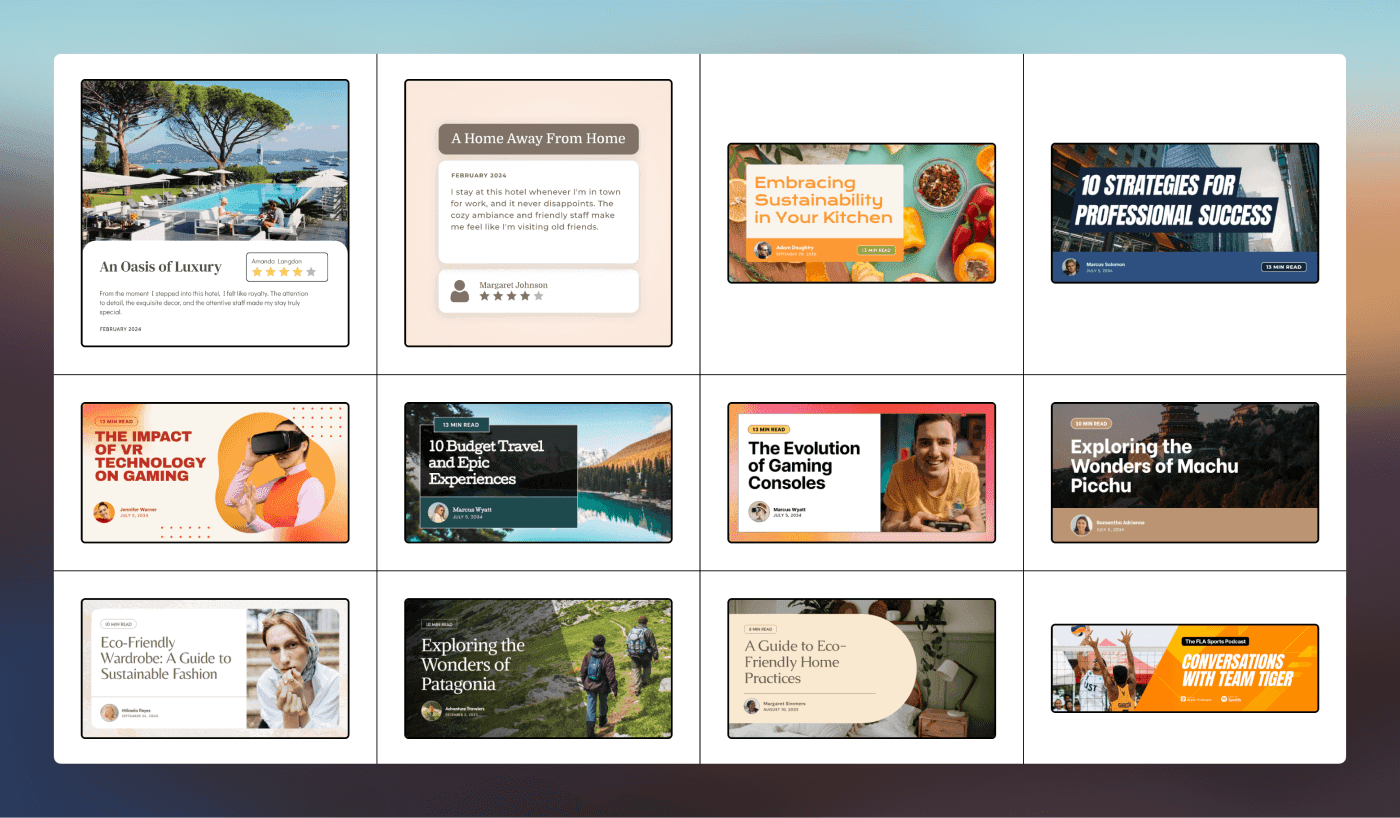Click the star rating under Margaret Johnson
This screenshot has height=818, width=1400.
point(511,296)
